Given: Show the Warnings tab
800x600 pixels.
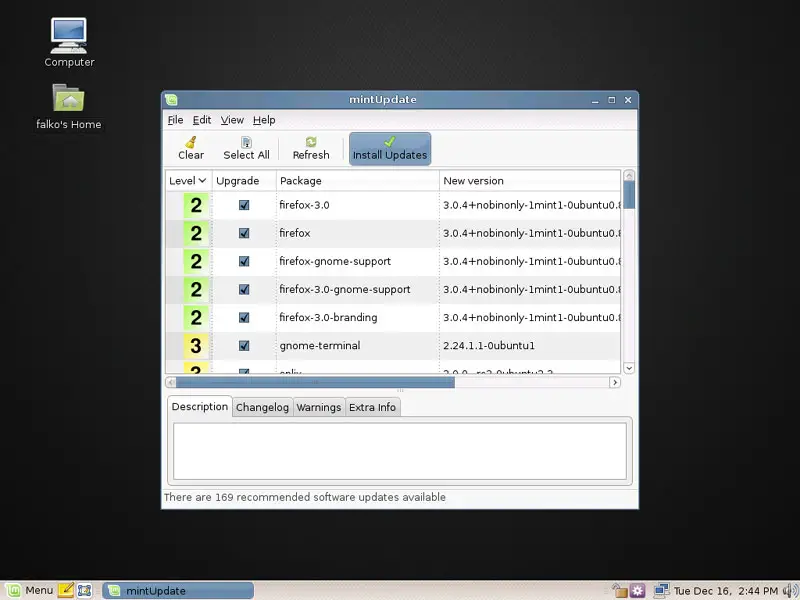Looking at the screenshot, I should click(x=319, y=407).
